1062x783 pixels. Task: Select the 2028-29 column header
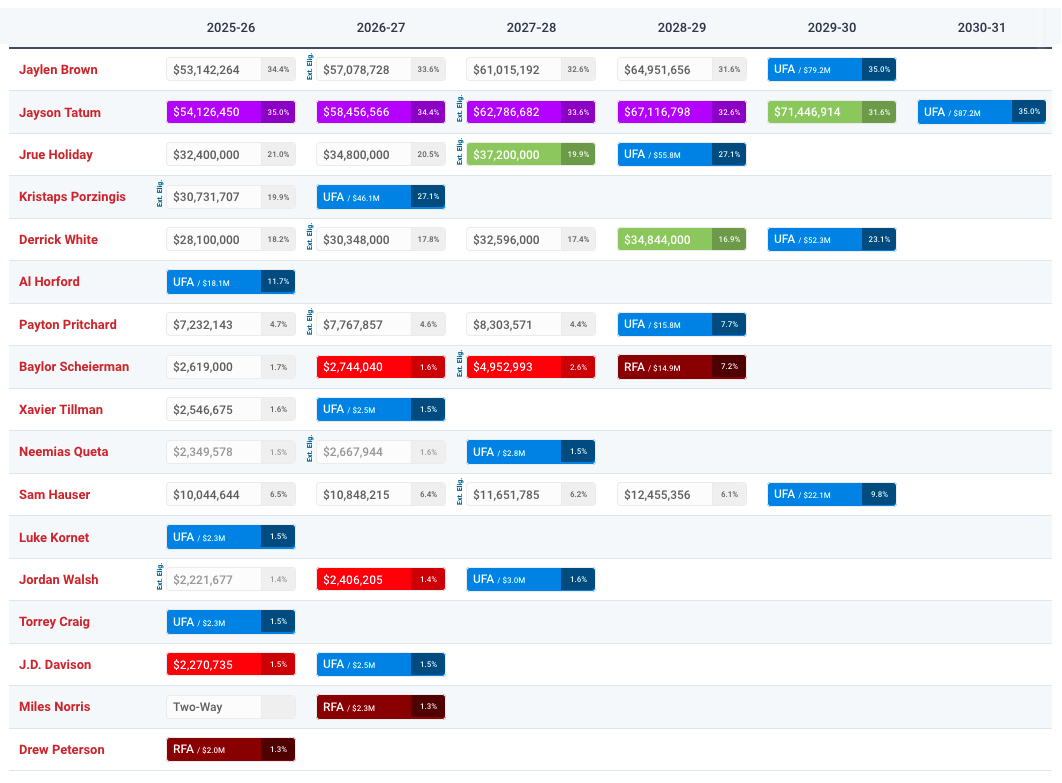pyautogui.click(x=681, y=27)
